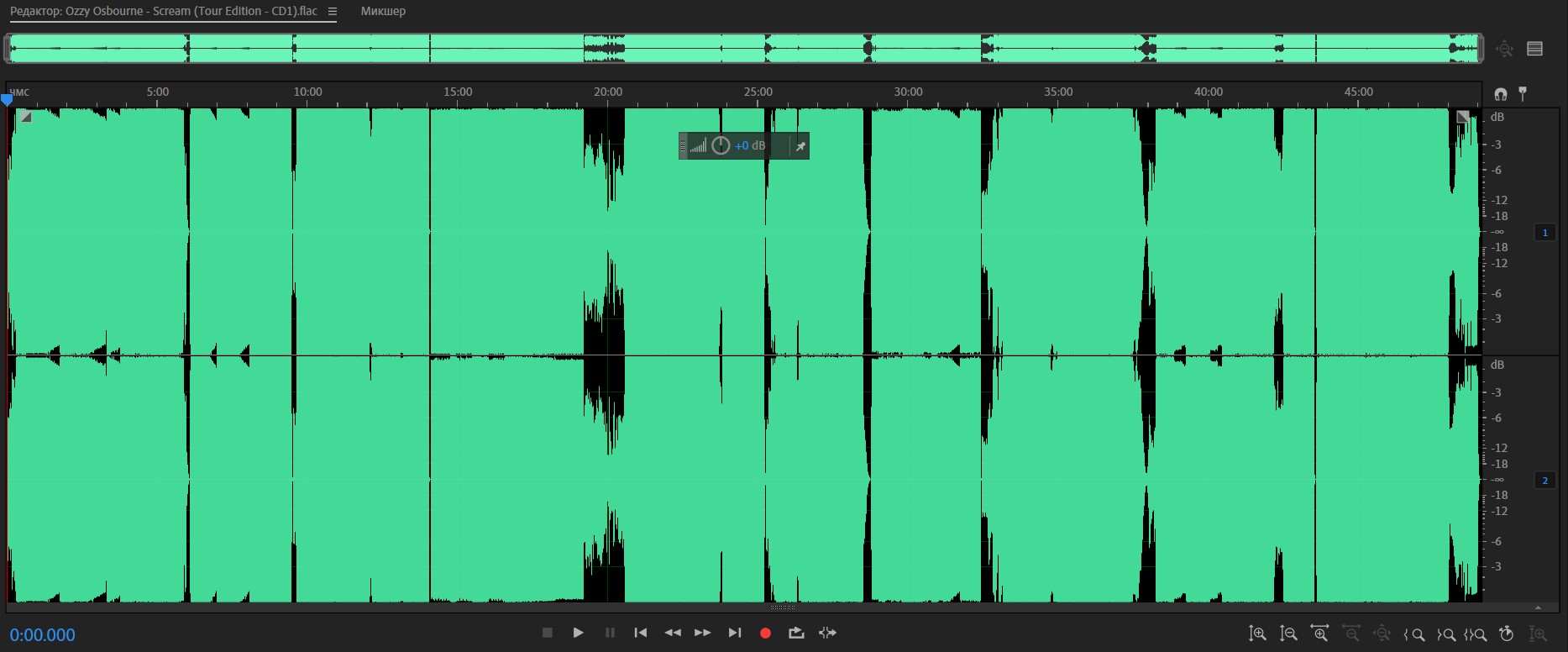
Task: Click the чмс time format label
Action: click(x=19, y=92)
